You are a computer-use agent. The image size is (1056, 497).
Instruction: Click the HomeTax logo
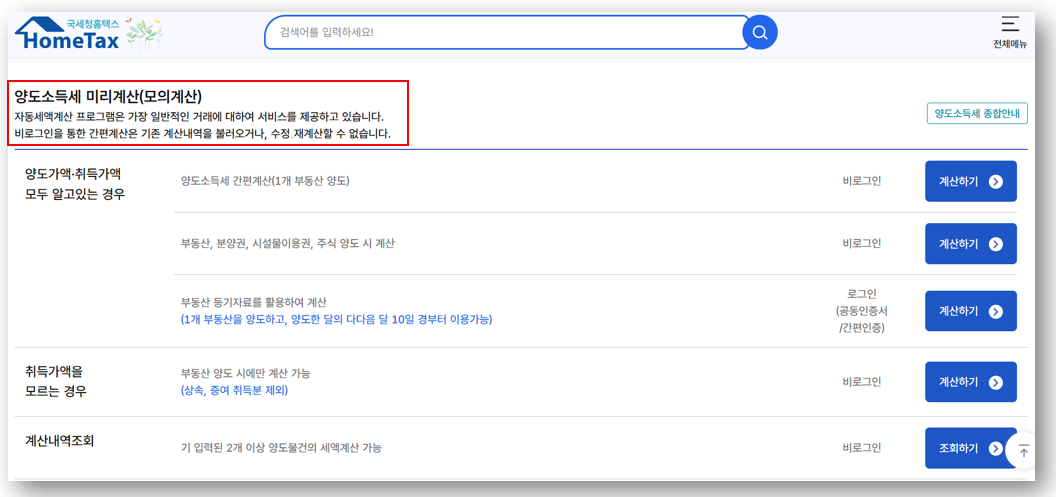[x=67, y=34]
